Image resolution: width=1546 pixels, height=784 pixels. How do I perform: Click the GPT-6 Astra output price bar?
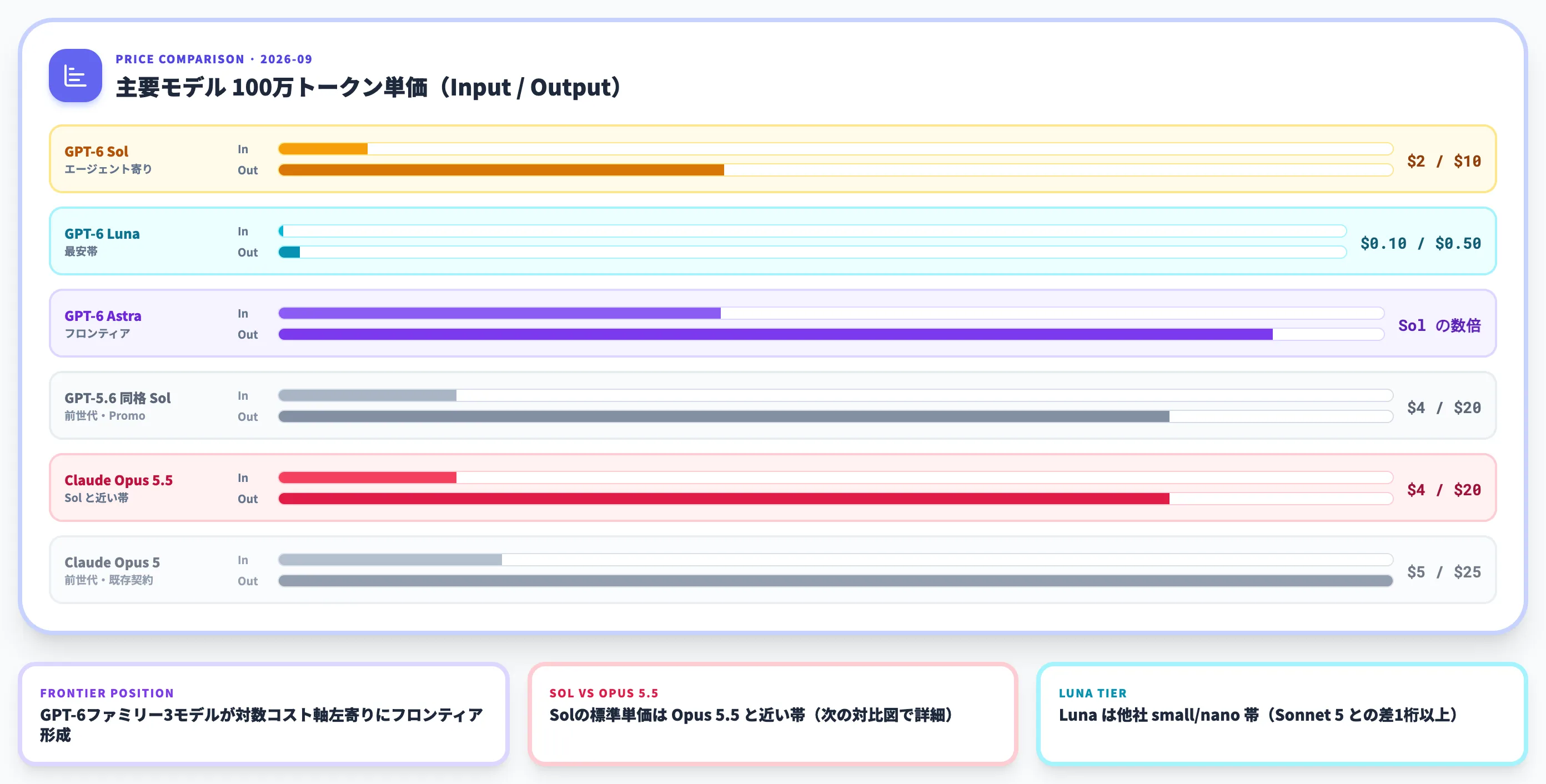pyautogui.click(x=831, y=334)
